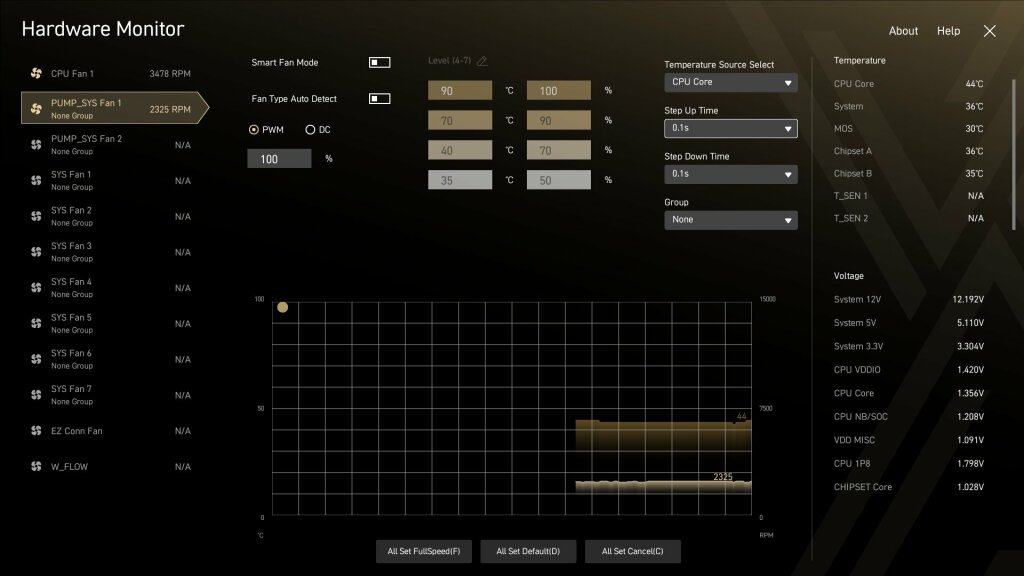Viewport: 1024px width, 576px height.
Task: Click the CPU NB/SOC voltage label
Action: click(x=860, y=417)
